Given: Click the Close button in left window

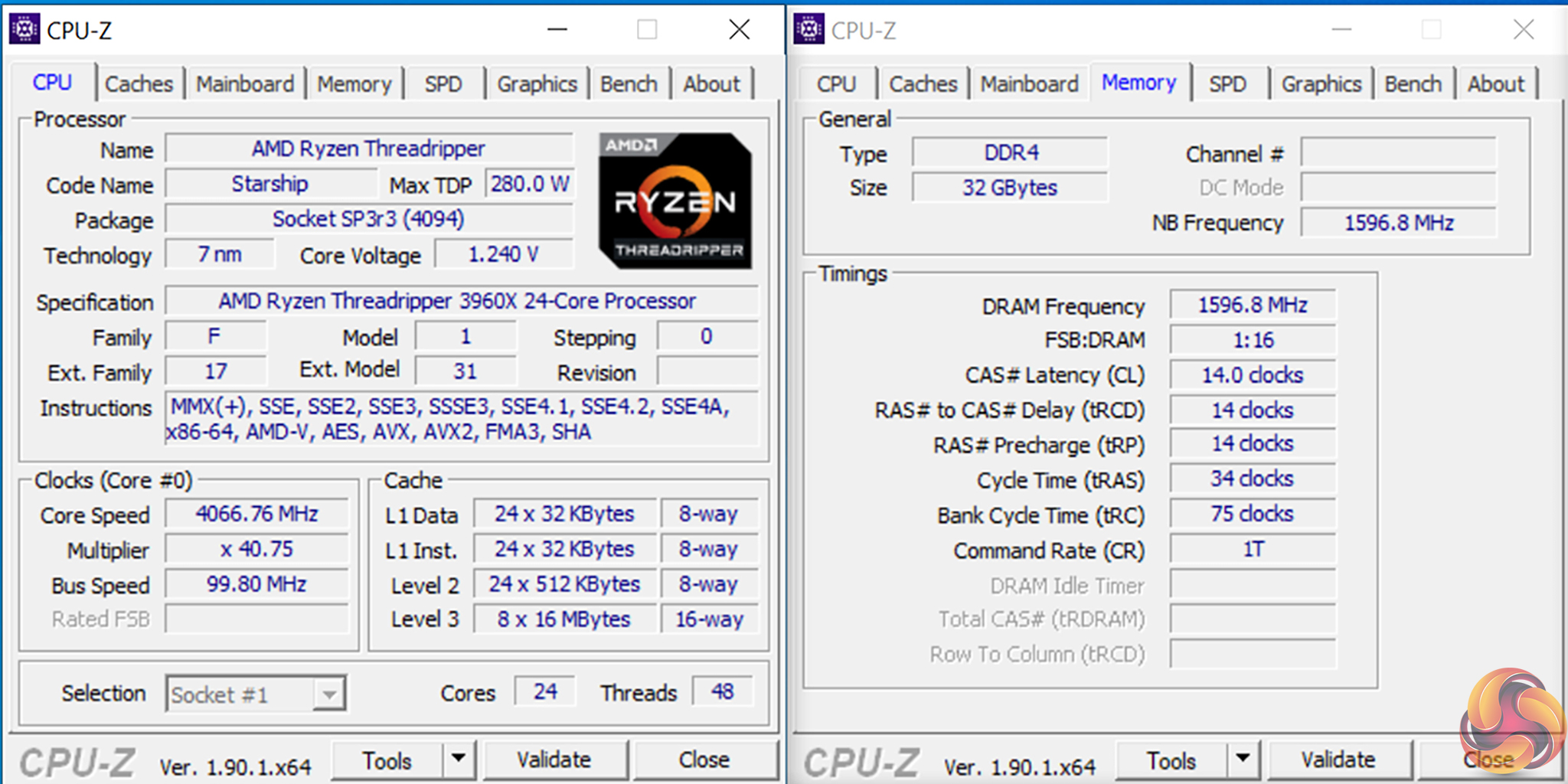Looking at the screenshot, I should [704, 759].
